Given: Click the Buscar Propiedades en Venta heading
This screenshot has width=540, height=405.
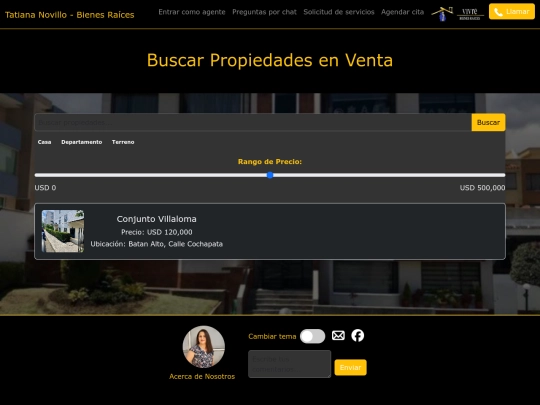Looking at the screenshot, I should 270,60.
